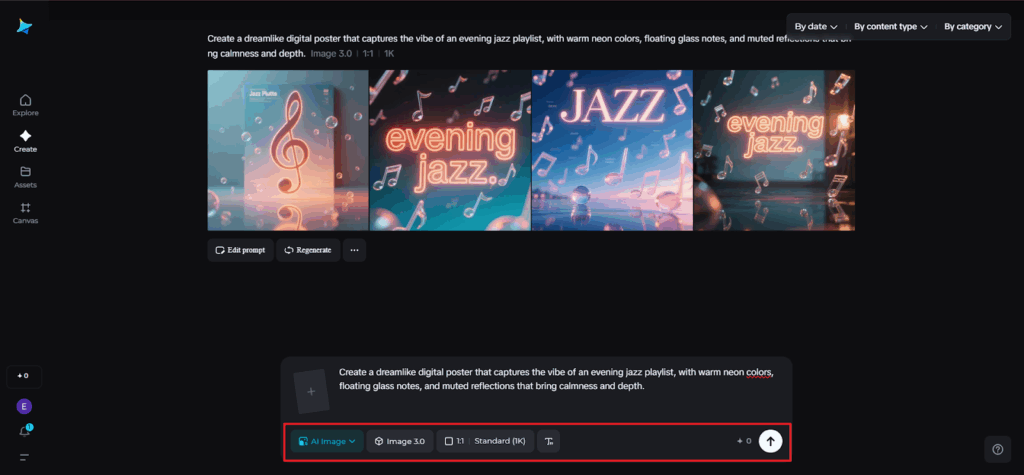This screenshot has height=475, width=1024.
Task: Click the text tool icon in prompt bar
Action: pos(548,441)
